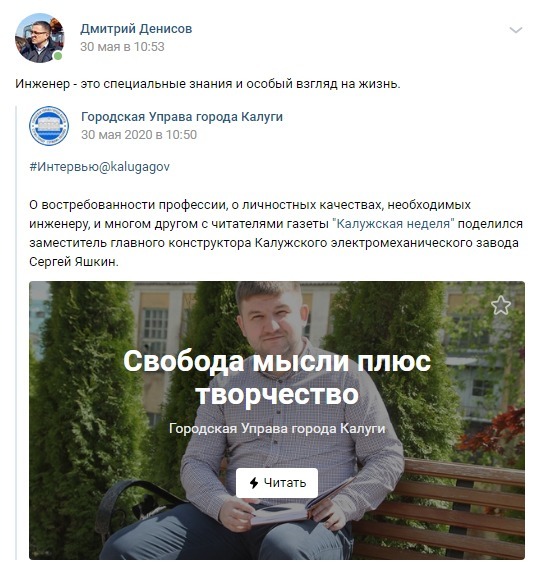Click the man's face in the article cover
The height and width of the screenshot is (566, 536).
point(271,318)
